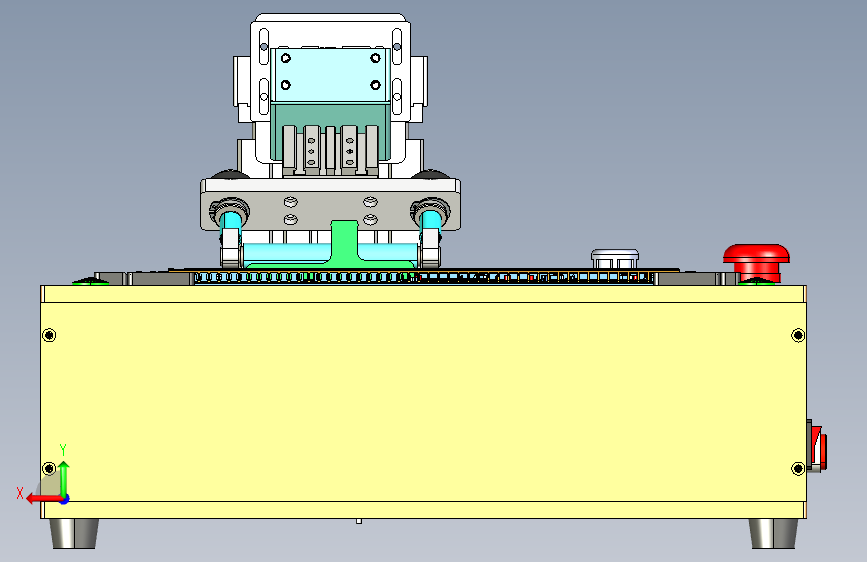
Task: Select the white cable gland on the top plate
Action: [x=615, y=259]
